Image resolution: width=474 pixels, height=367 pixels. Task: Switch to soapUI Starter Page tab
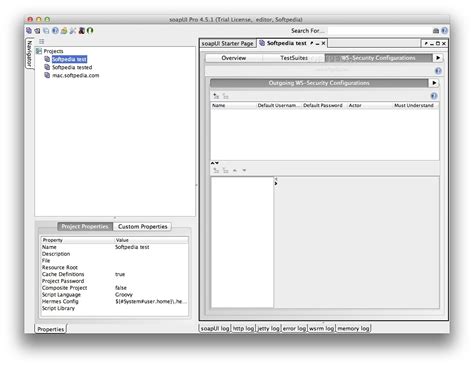(x=227, y=43)
